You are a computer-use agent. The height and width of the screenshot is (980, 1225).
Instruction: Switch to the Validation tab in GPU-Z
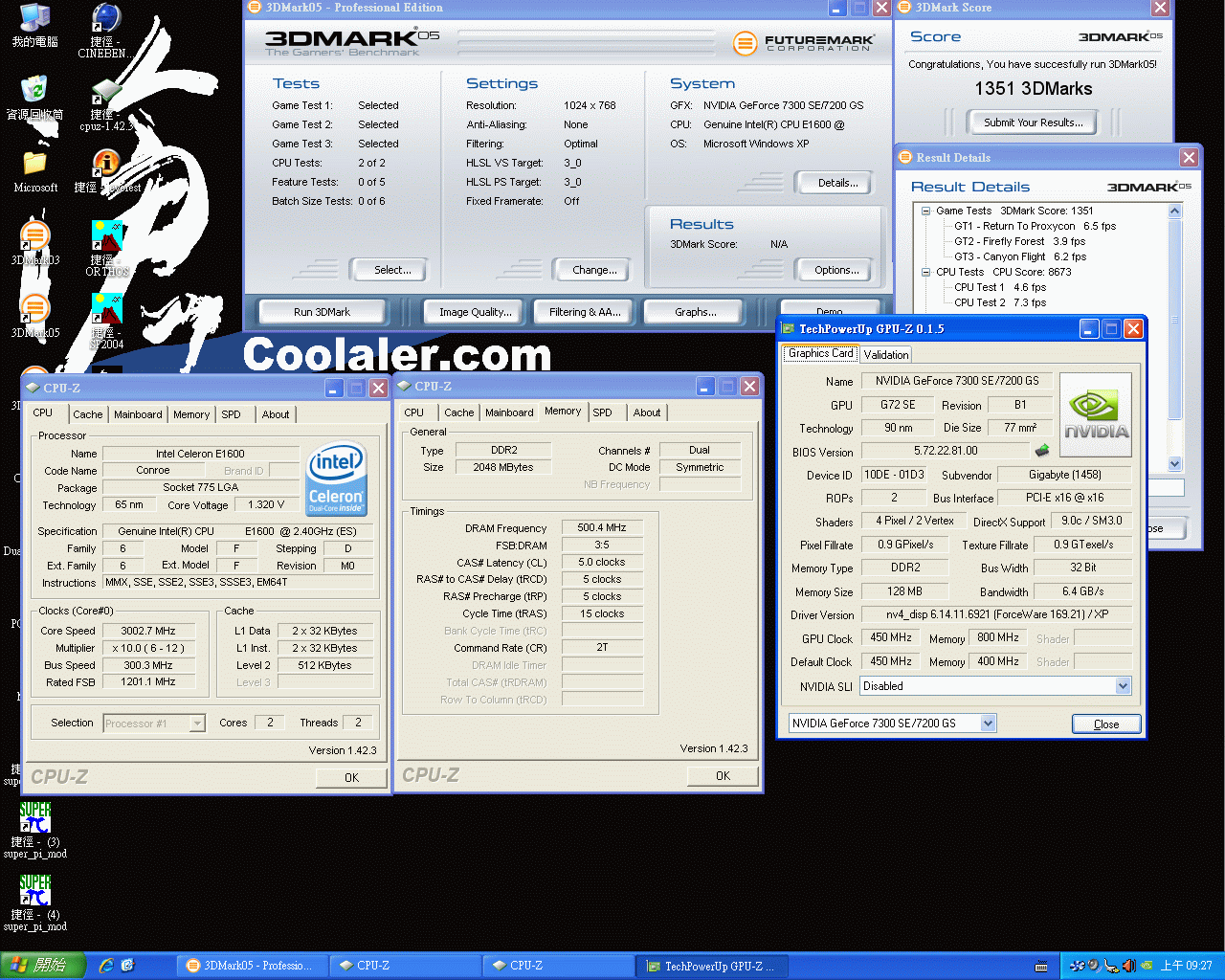click(885, 354)
